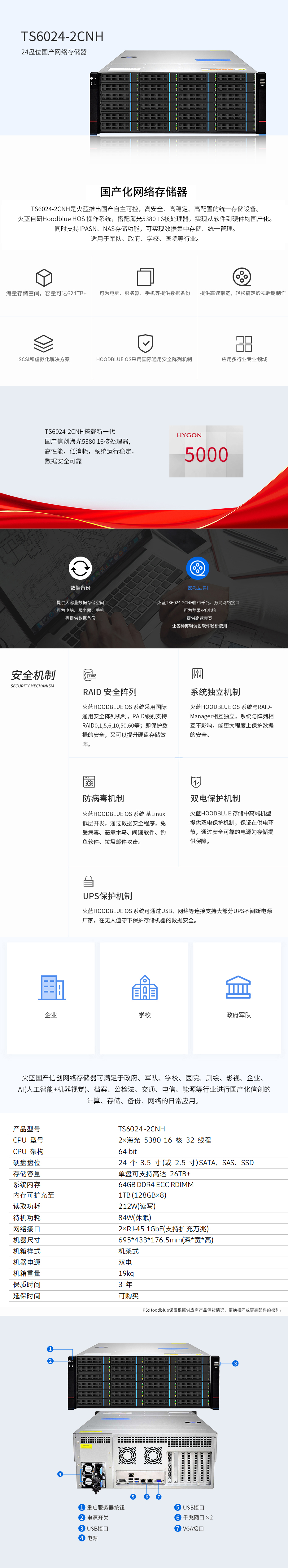
Task: Click the 学校 card label
Action: click(145, 1015)
